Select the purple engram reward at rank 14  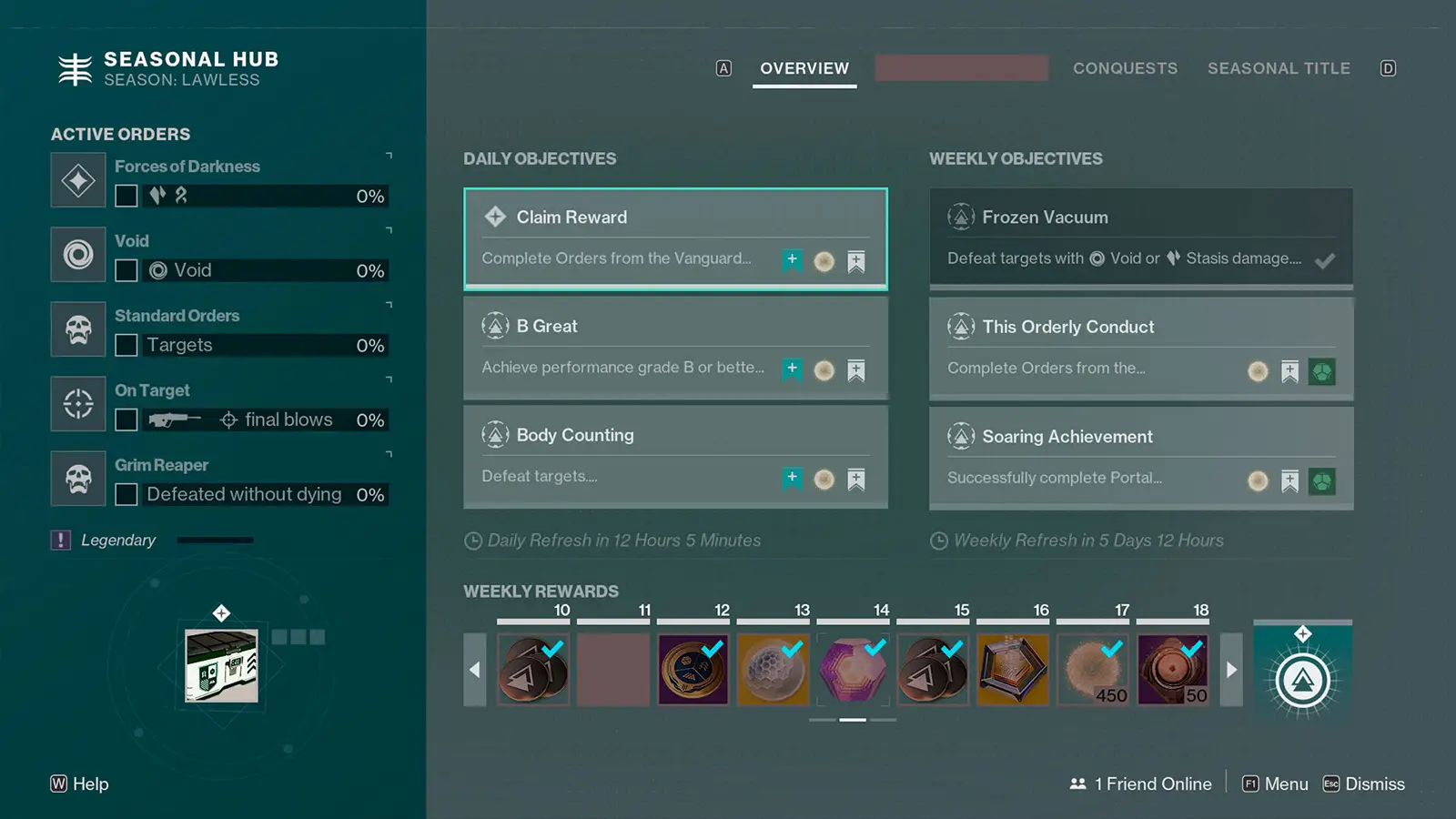point(853,669)
